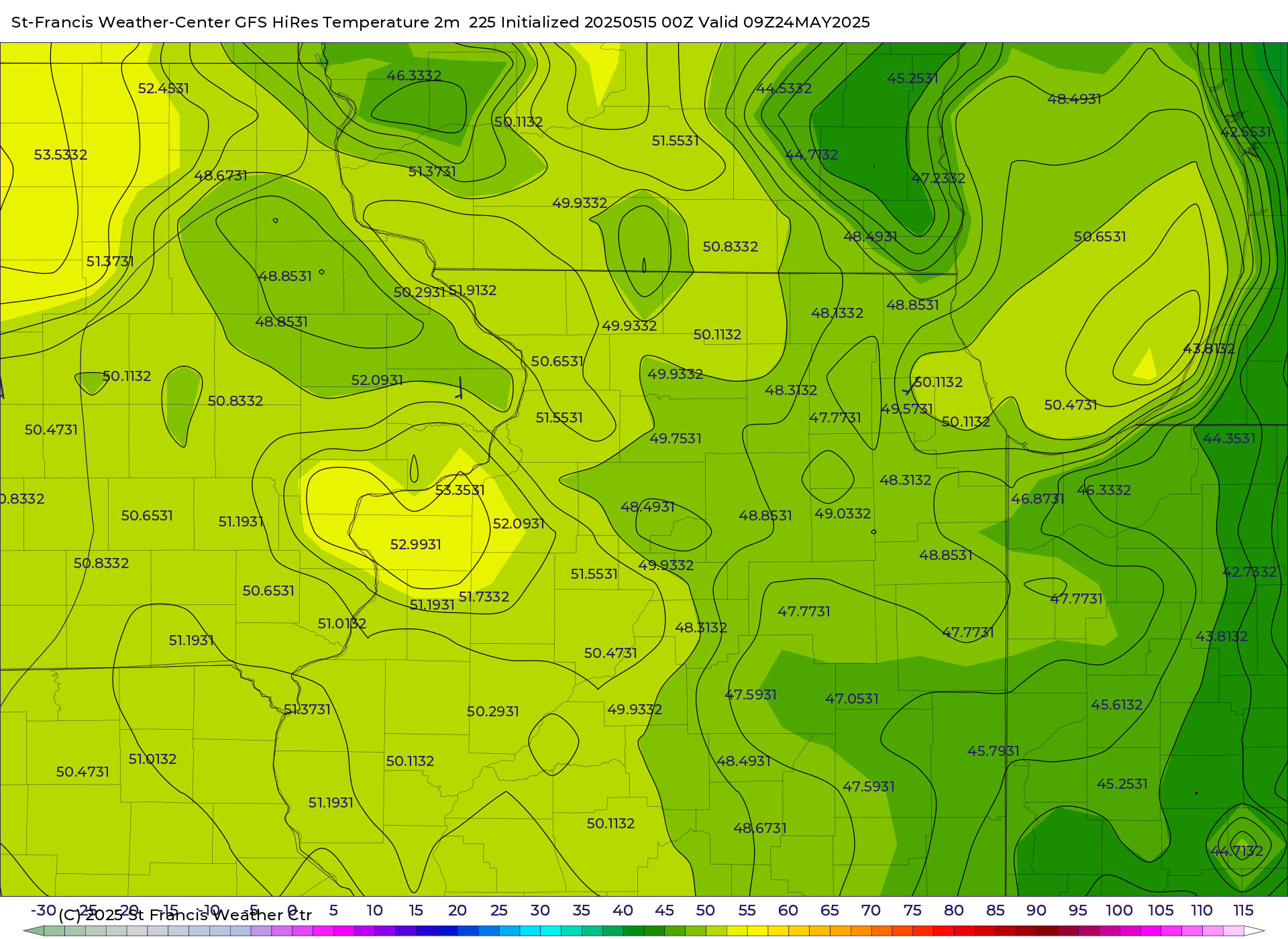Select the 52.9931 temperature value

415,545
